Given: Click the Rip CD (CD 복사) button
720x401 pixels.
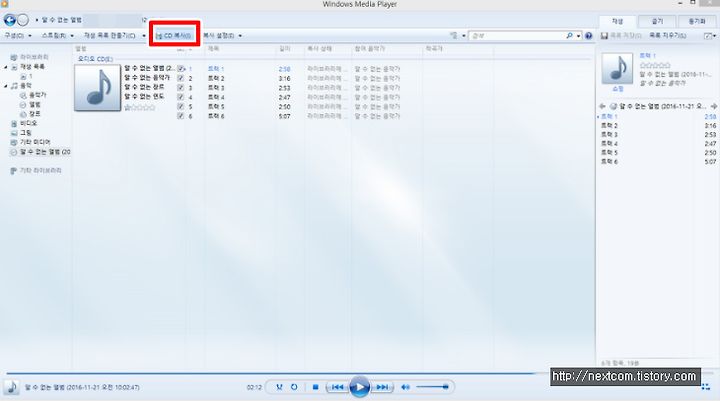Looking at the screenshot, I should pos(174,35).
